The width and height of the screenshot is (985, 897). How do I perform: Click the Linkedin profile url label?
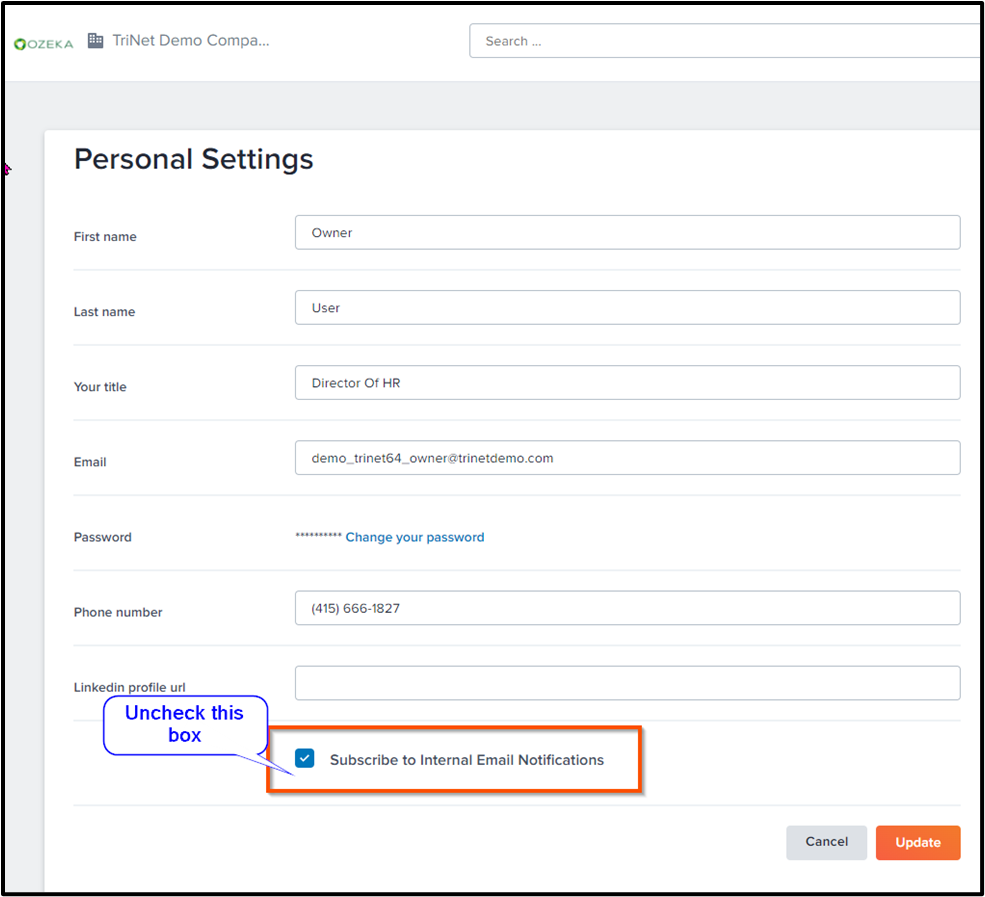(129, 687)
